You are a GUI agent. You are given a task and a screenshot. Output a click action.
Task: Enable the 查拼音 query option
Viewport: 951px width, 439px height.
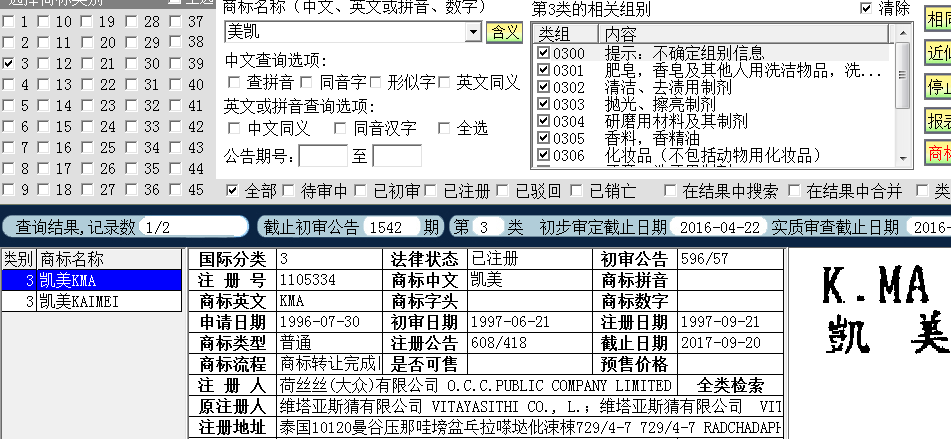[x=234, y=82]
